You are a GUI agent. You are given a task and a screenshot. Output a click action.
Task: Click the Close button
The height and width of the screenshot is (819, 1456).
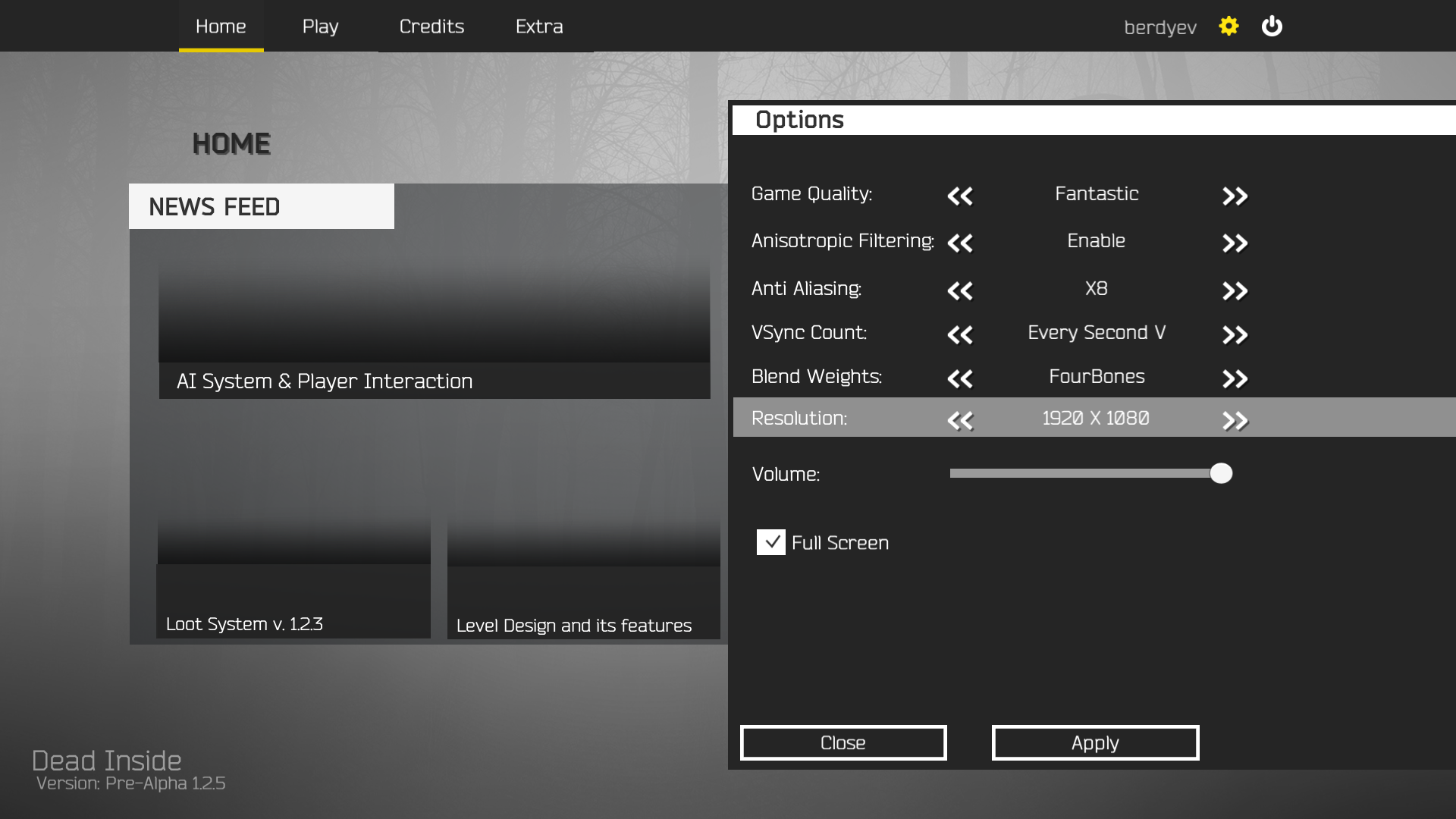tap(843, 742)
